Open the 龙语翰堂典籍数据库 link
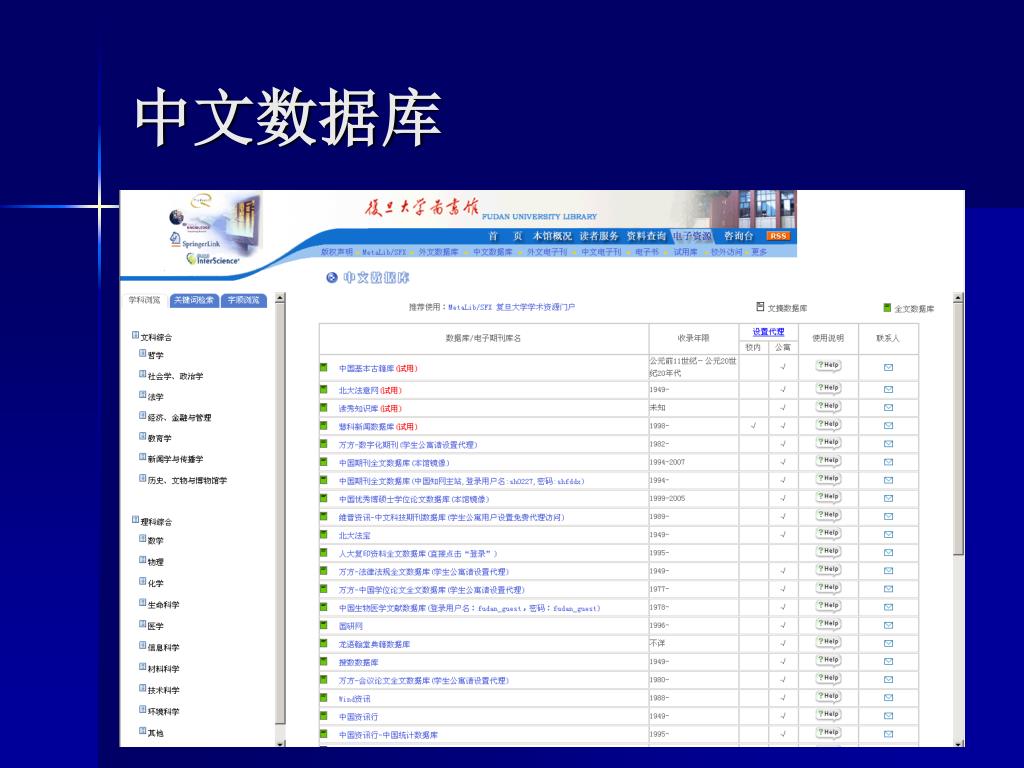Image resolution: width=1024 pixels, height=768 pixels. tap(374, 644)
